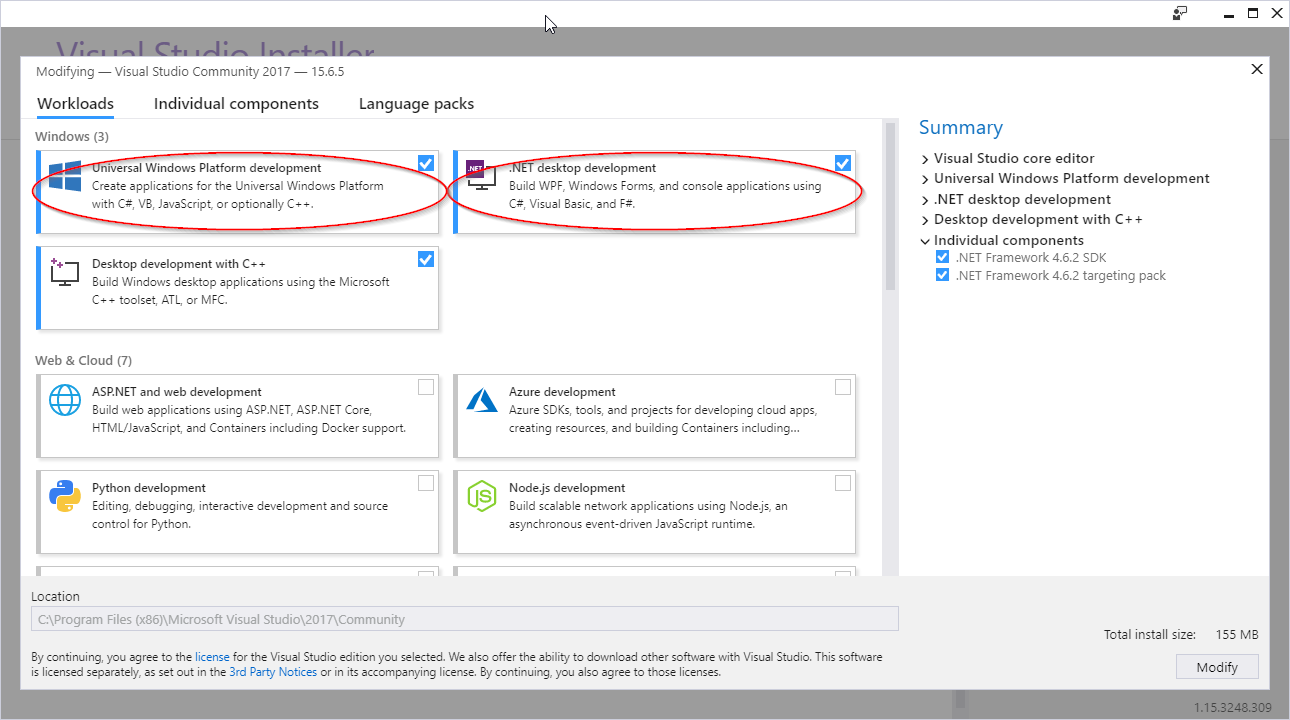Viewport: 1290px width, 720px height.
Task: Click the Total install size 155 MB text
Action: click(1181, 634)
